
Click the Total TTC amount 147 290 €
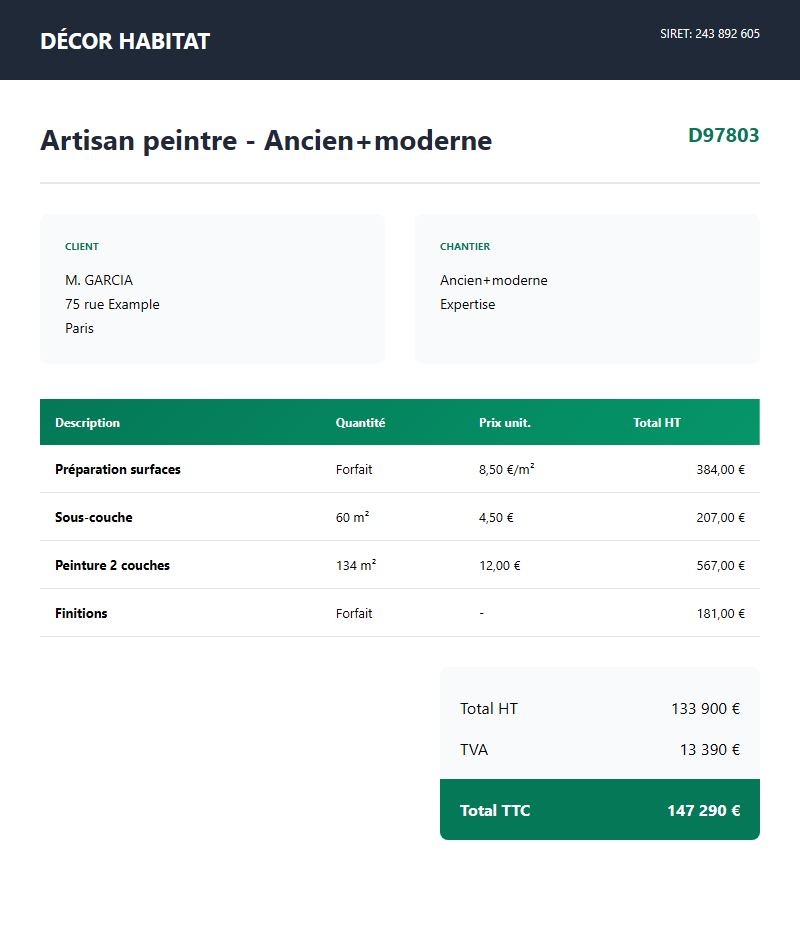point(703,810)
